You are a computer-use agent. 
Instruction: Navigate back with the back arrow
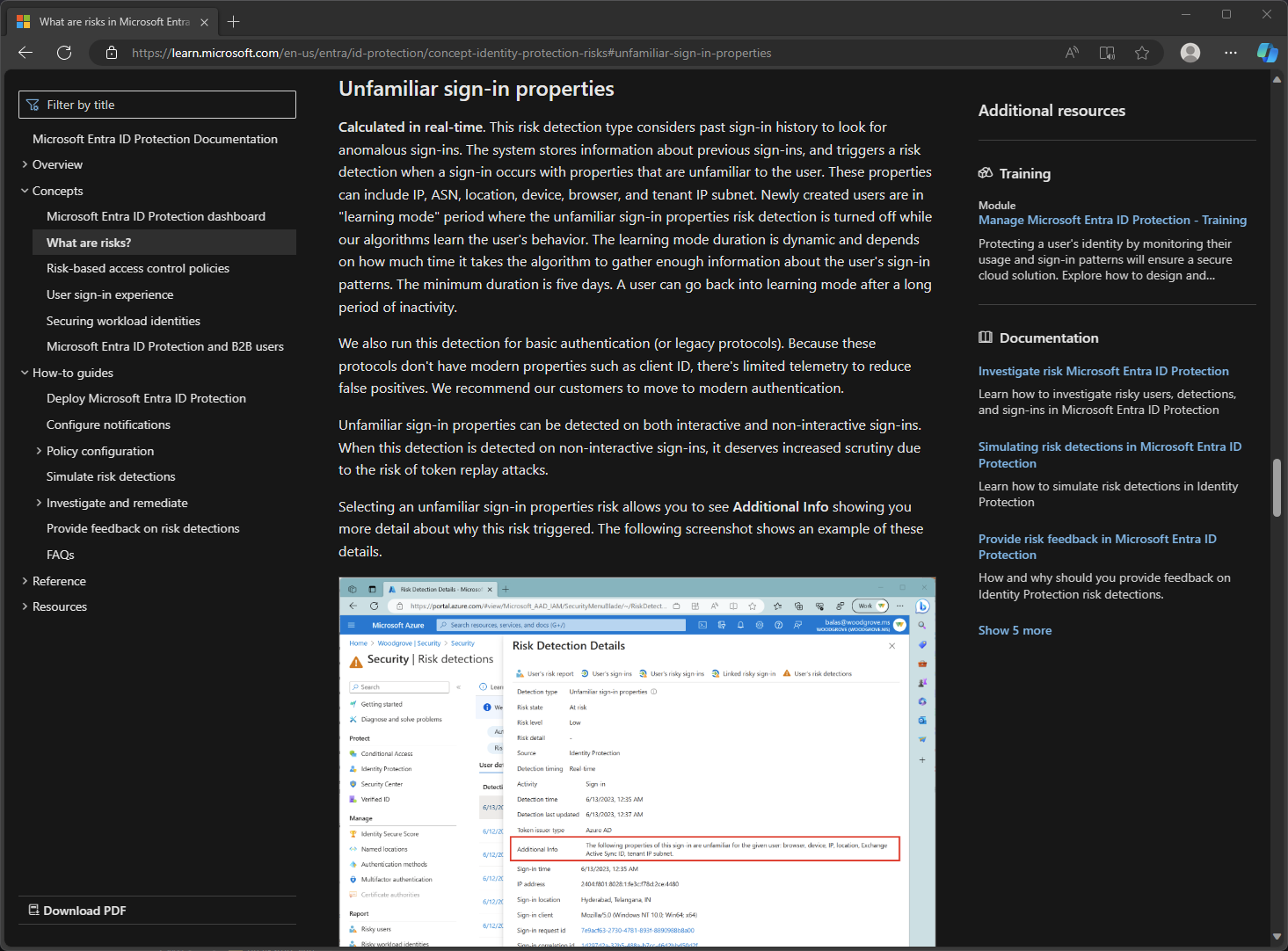coord(25,53)
